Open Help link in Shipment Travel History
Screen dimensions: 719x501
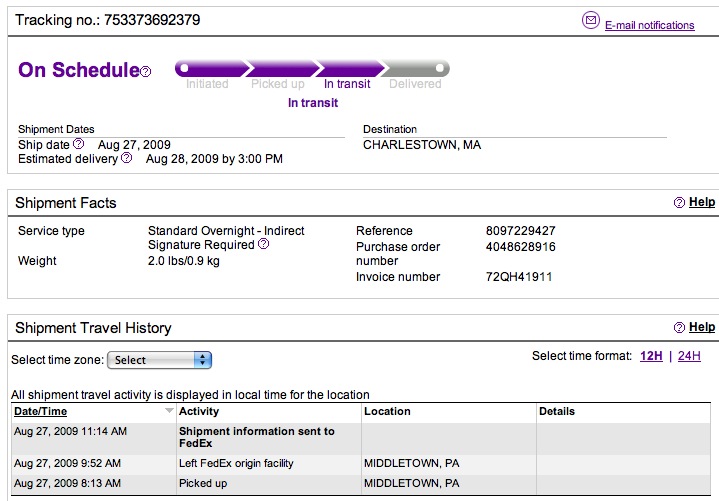point(702,327)
